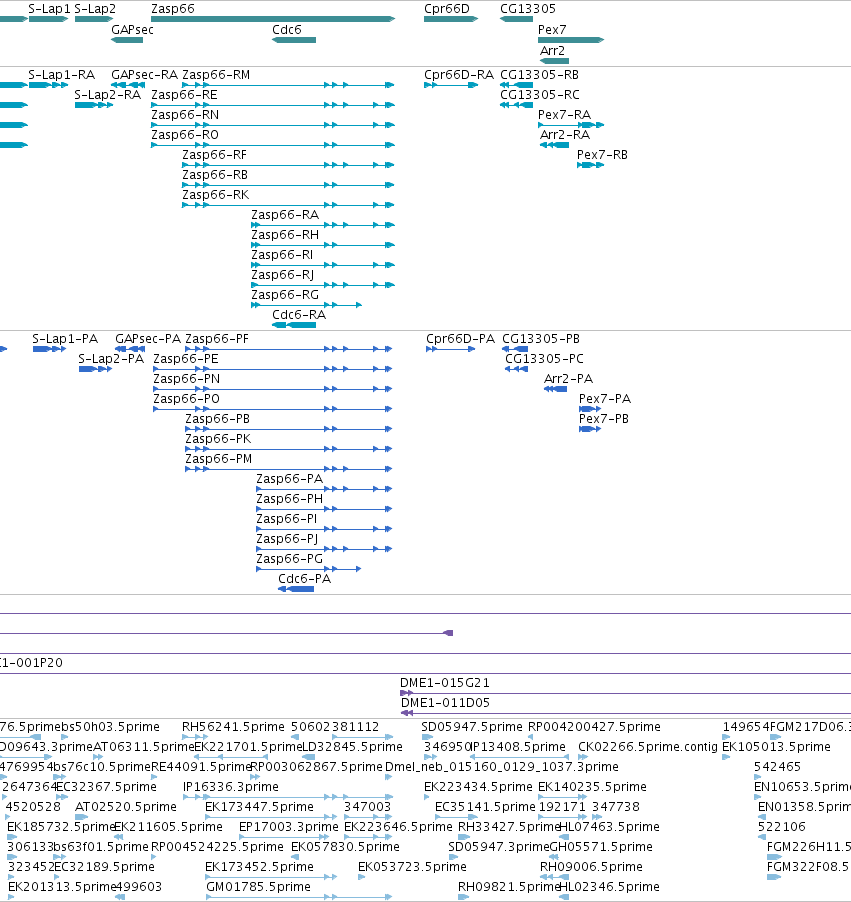Open the GAPsec gene label

point(132,29)
